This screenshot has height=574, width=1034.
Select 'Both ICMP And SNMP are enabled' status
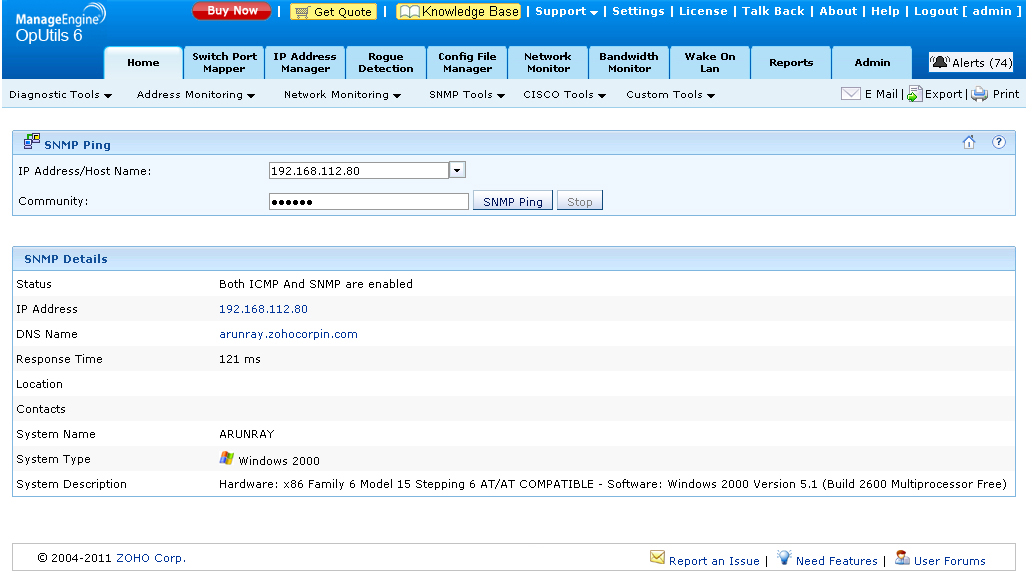316,284
